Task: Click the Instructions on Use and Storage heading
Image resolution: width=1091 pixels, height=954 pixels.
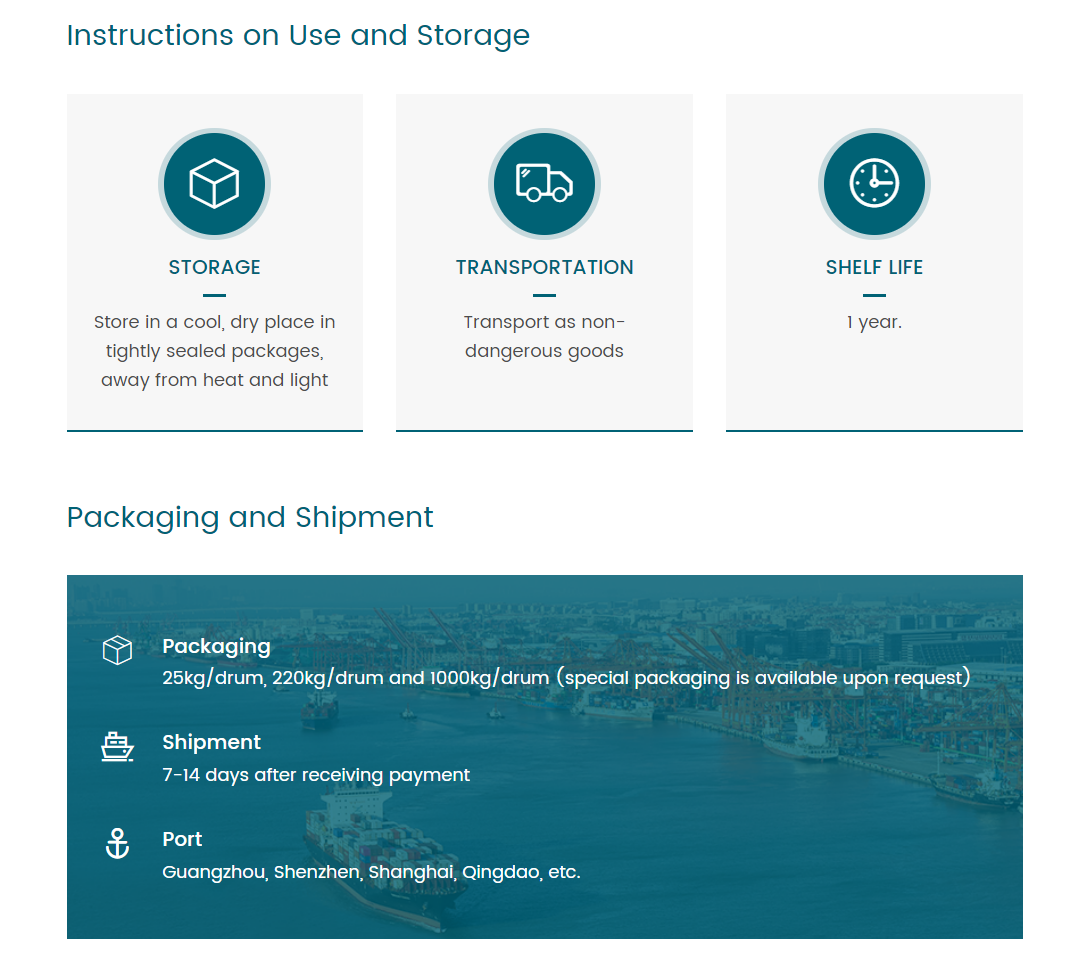Action: (x=298, y=35)
